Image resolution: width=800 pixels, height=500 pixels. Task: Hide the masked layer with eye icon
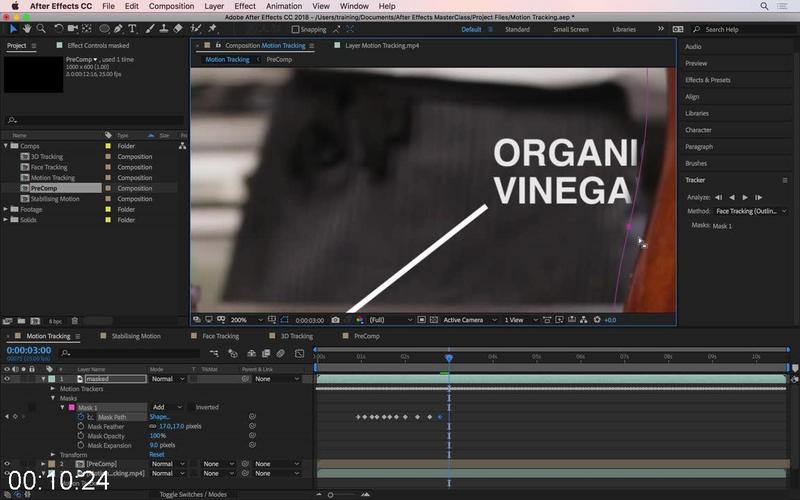[7, 379]
